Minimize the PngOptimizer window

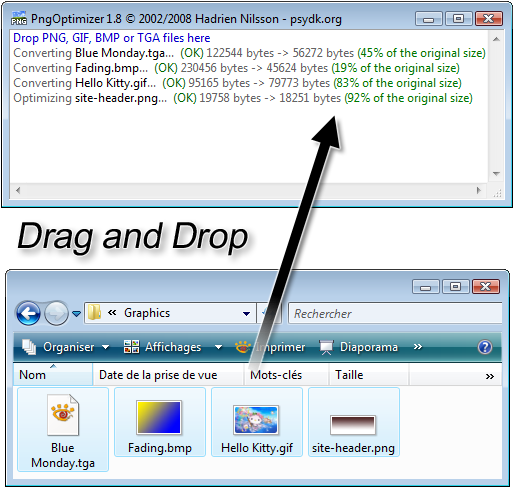point(429,19)
